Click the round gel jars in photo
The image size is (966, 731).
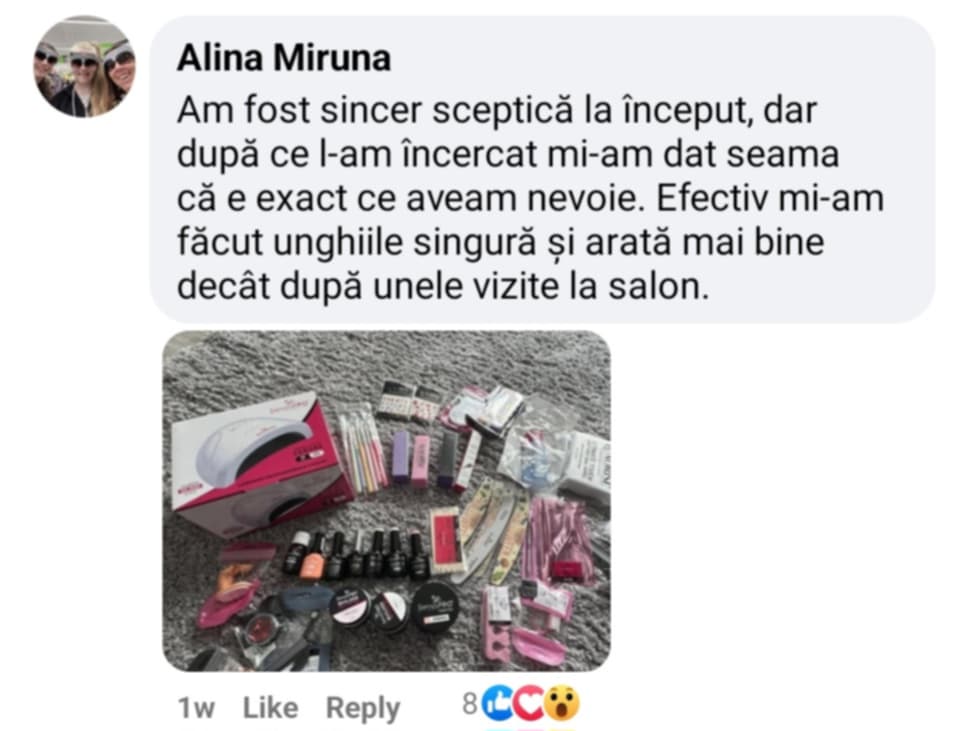(394, 608)
